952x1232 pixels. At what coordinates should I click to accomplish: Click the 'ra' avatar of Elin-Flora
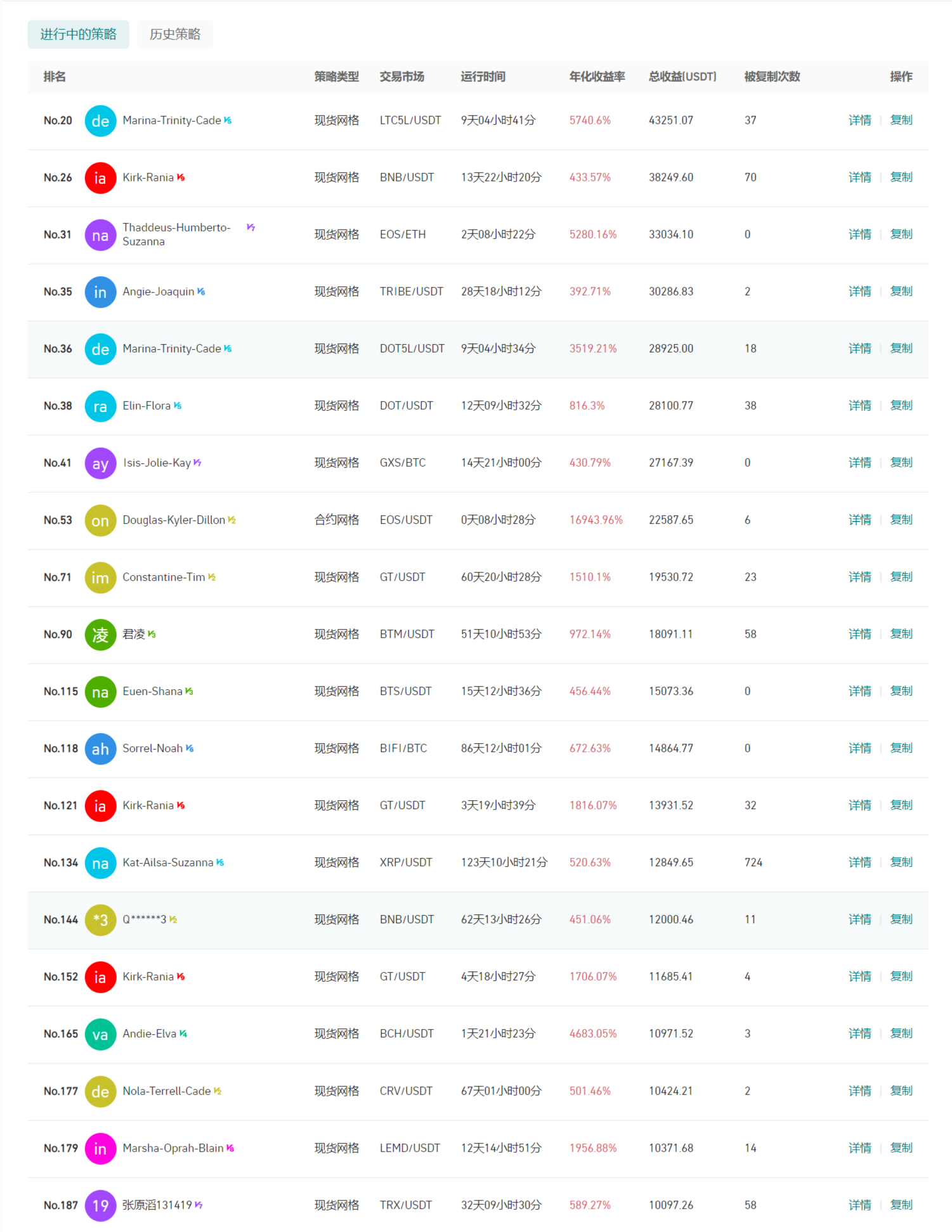(100, 406)
